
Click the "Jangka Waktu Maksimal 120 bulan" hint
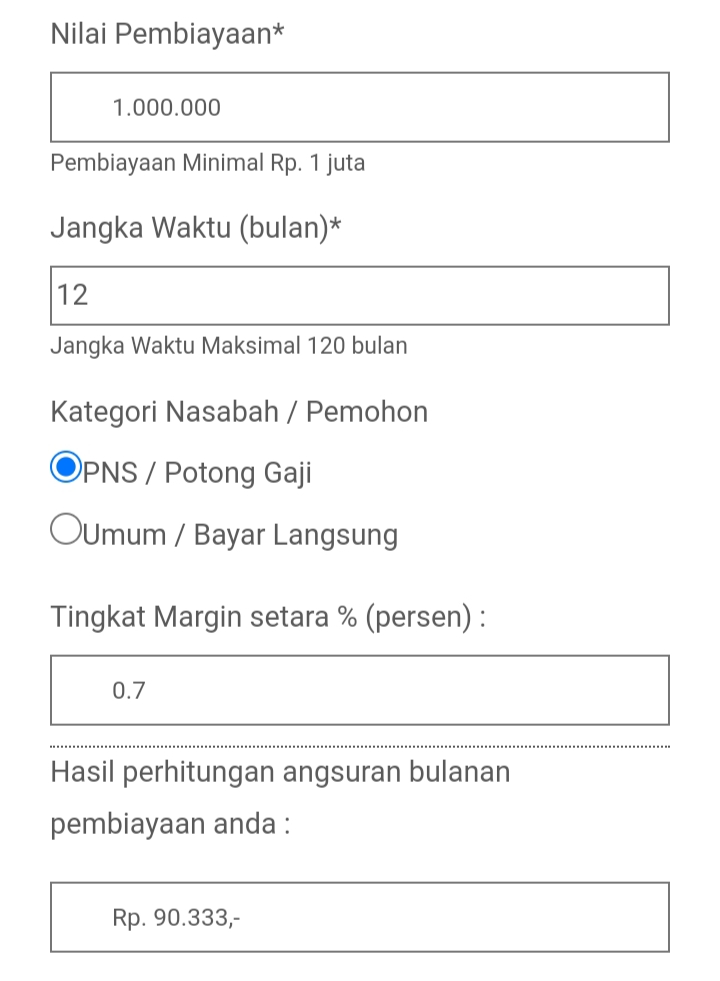[229, 346]
